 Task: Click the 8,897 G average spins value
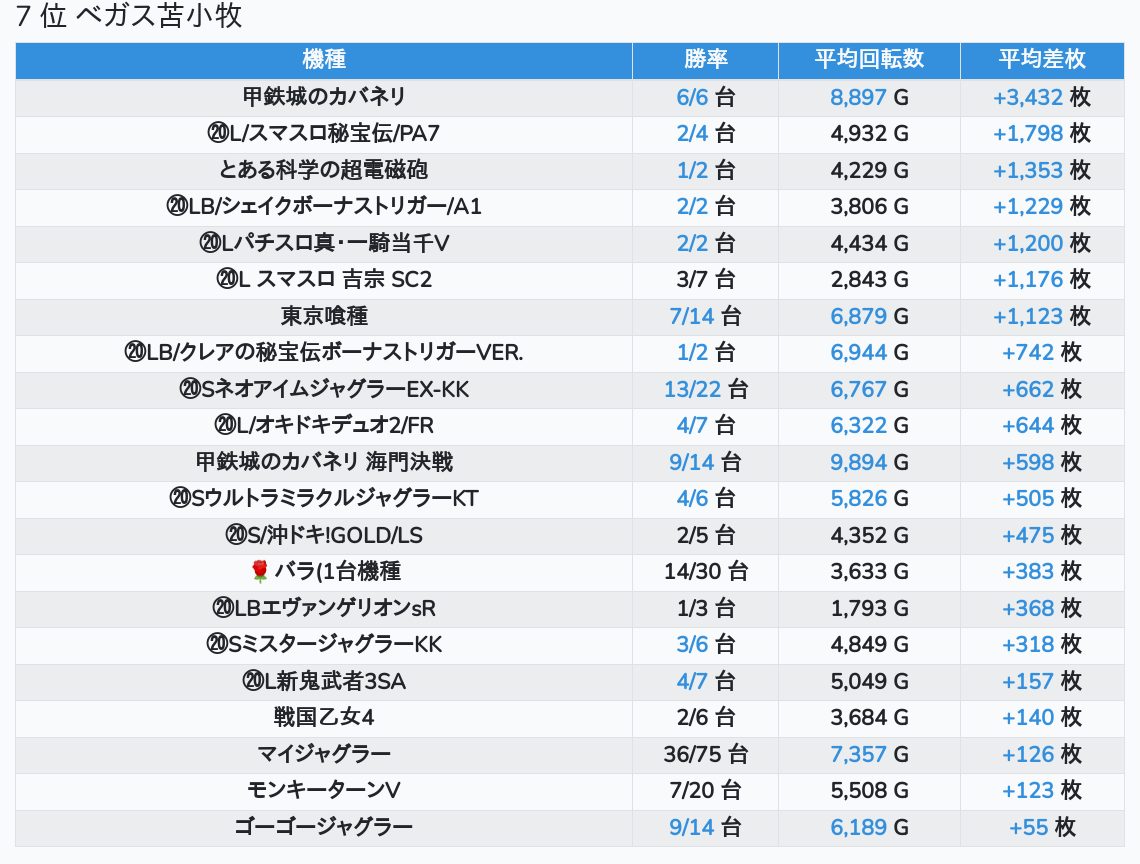tap(858, 97)
